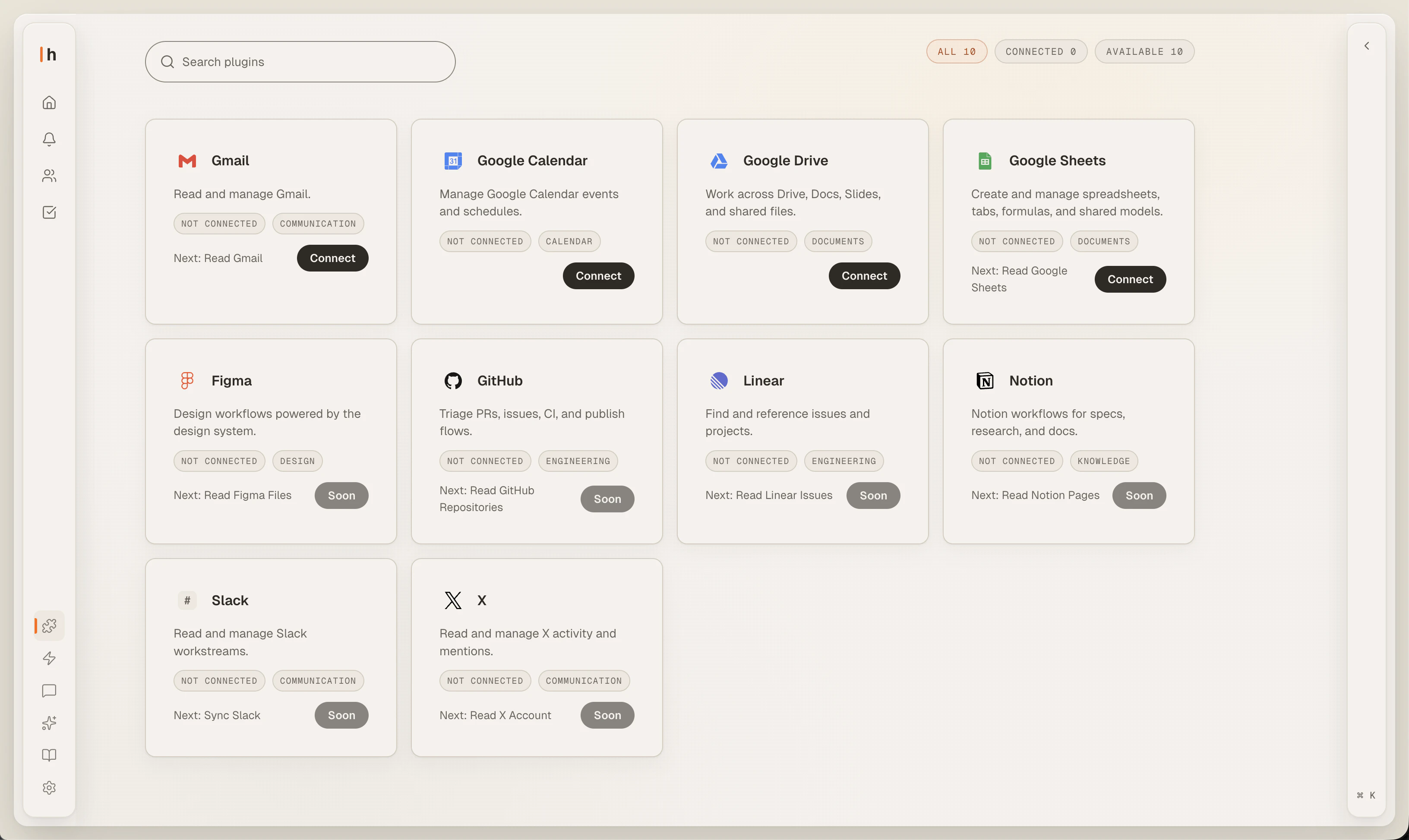Click the app logo at sidebar top
The image size is (1409, 840).
pos(49,54)
